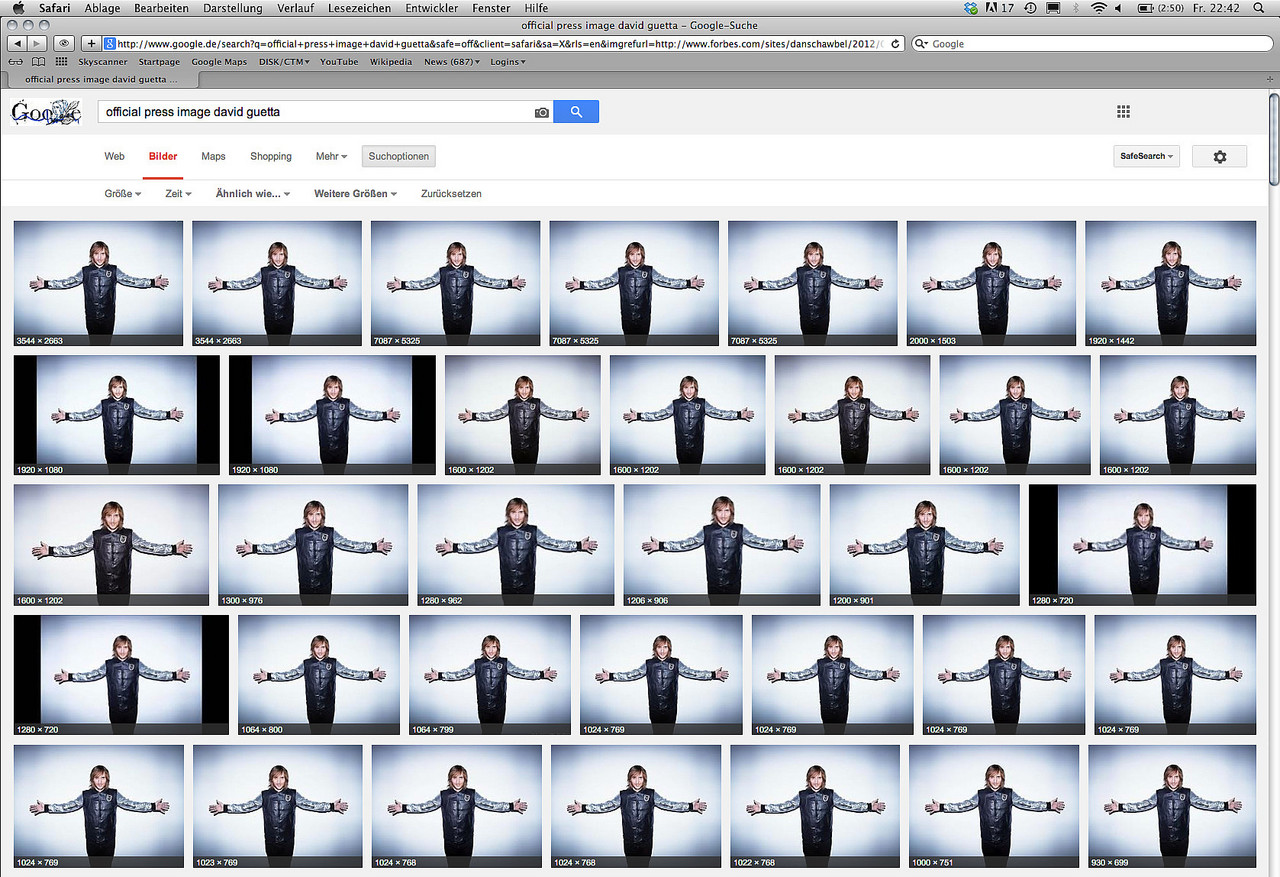Switch to the Maps tab
The image size is (1280, 877).
click(213, 157)
